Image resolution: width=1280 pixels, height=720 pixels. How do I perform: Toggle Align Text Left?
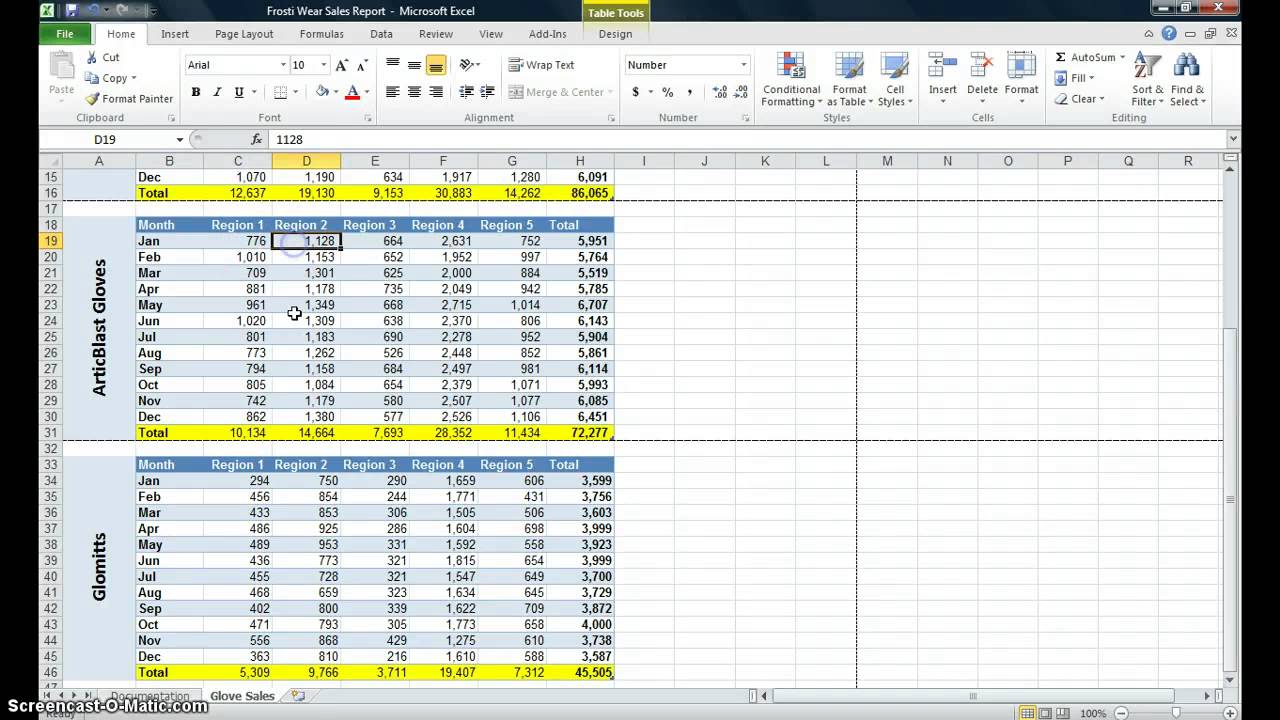(393, 92)
